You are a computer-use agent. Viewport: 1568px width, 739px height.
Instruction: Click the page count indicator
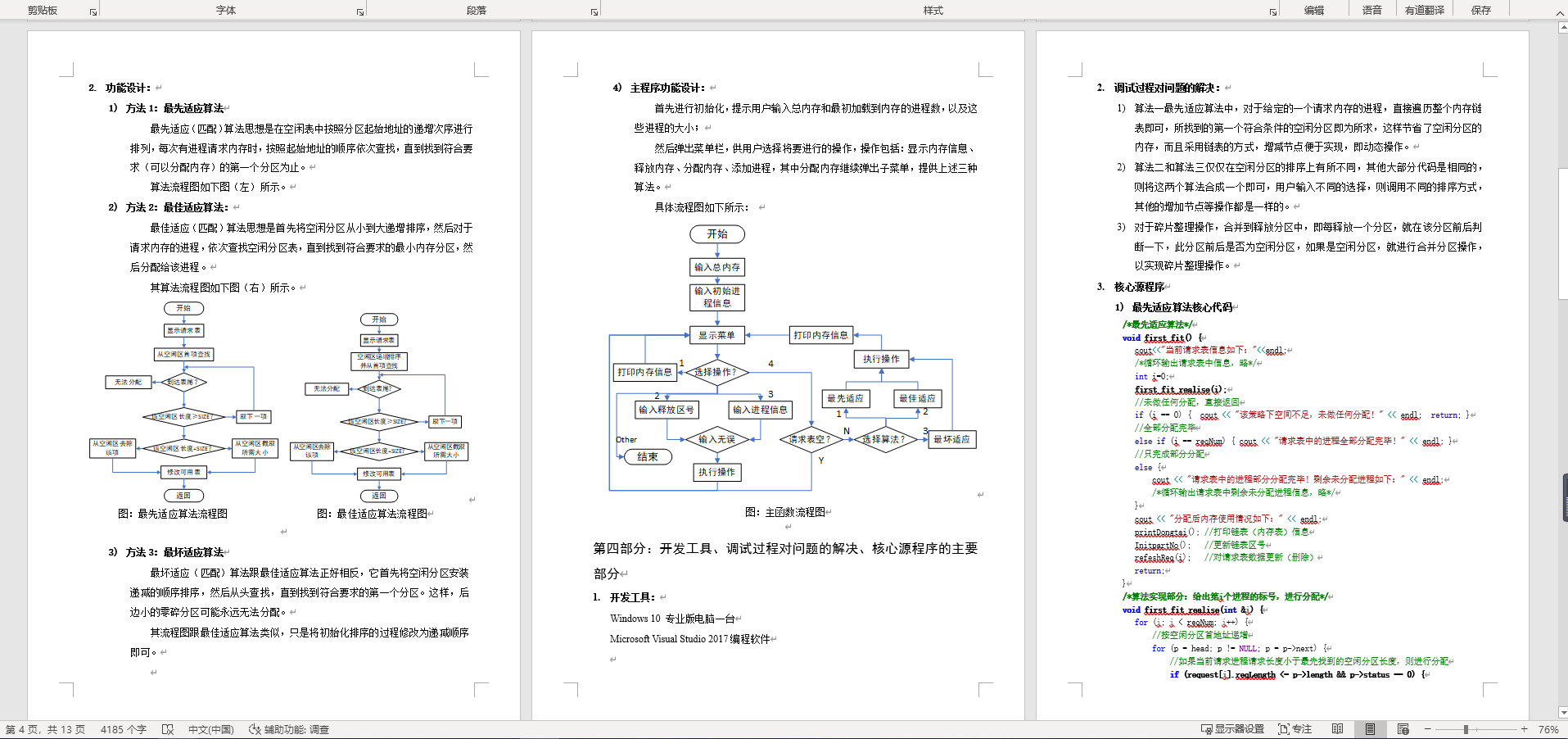click(x=45, y=729)
